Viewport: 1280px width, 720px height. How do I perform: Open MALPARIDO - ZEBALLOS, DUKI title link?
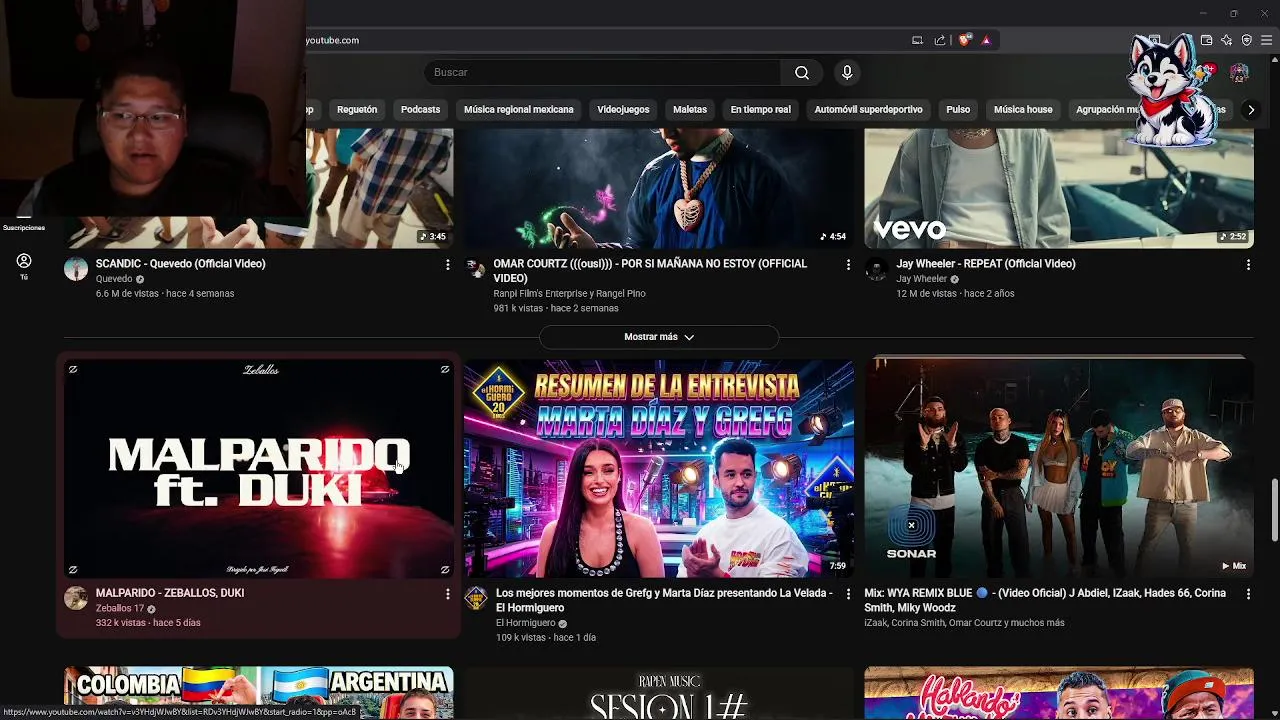[170, 593]
